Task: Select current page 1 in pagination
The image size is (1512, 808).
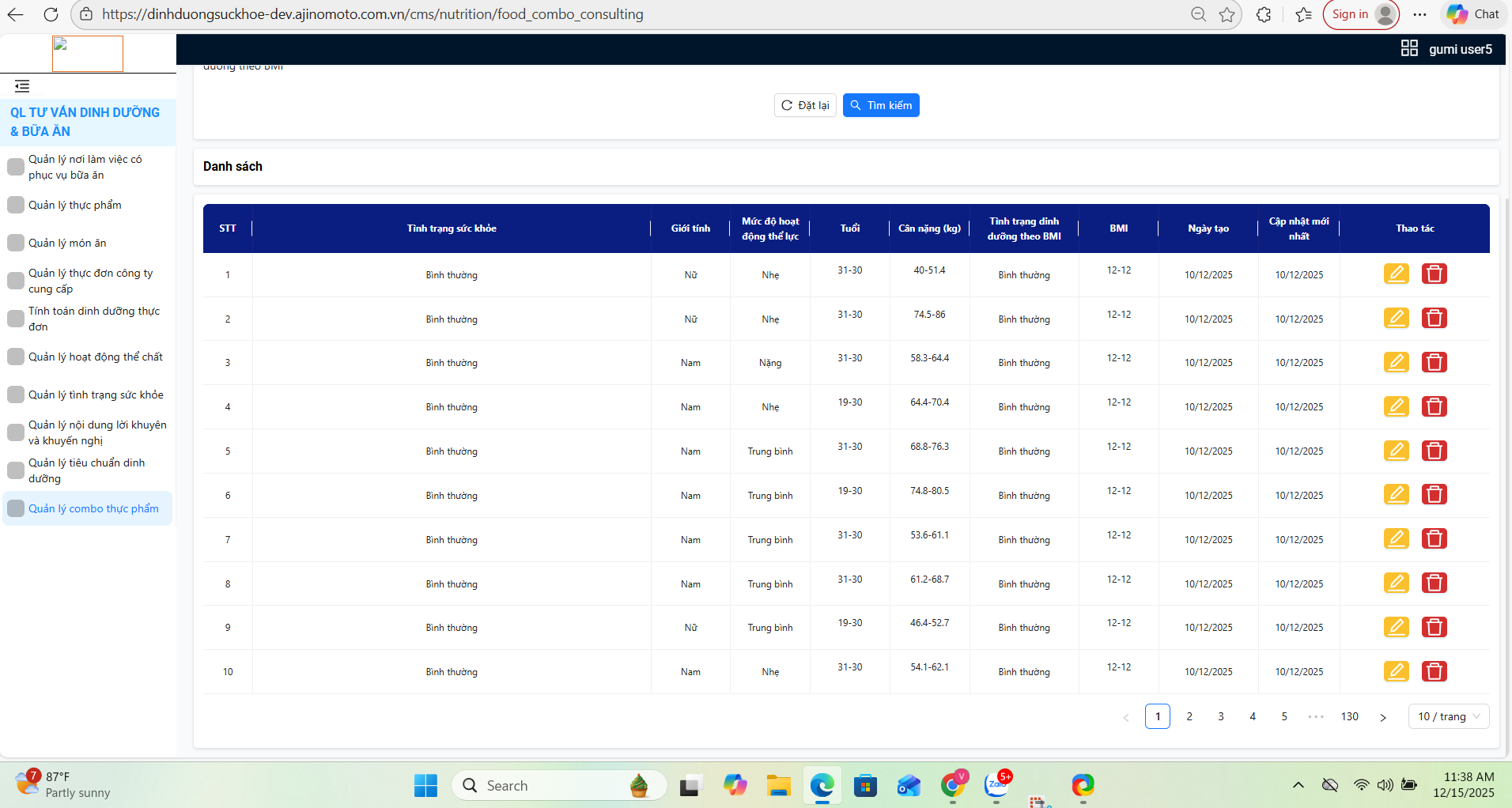Action: (1158, 716)
